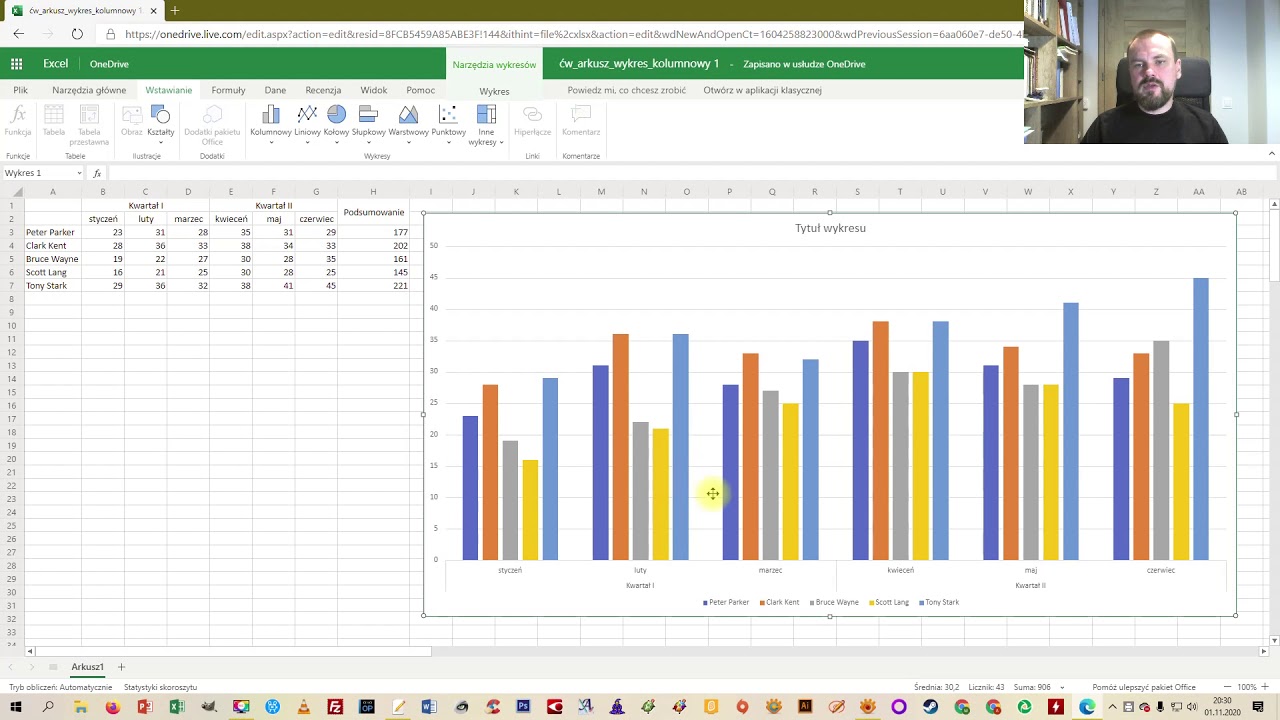Open Photoshop from the taskbar
Viewport: 1280px width, 720px height.
coord(523,707)
